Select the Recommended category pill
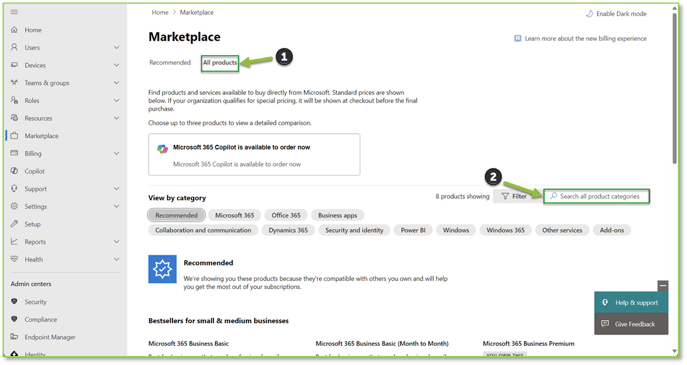The width and height of the screenshot is (687, 365). pos(176,215)
